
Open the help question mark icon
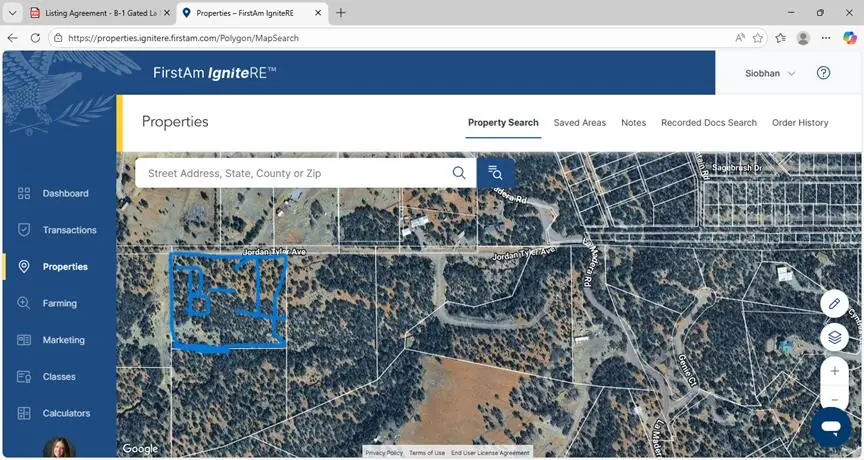point(823,73)
